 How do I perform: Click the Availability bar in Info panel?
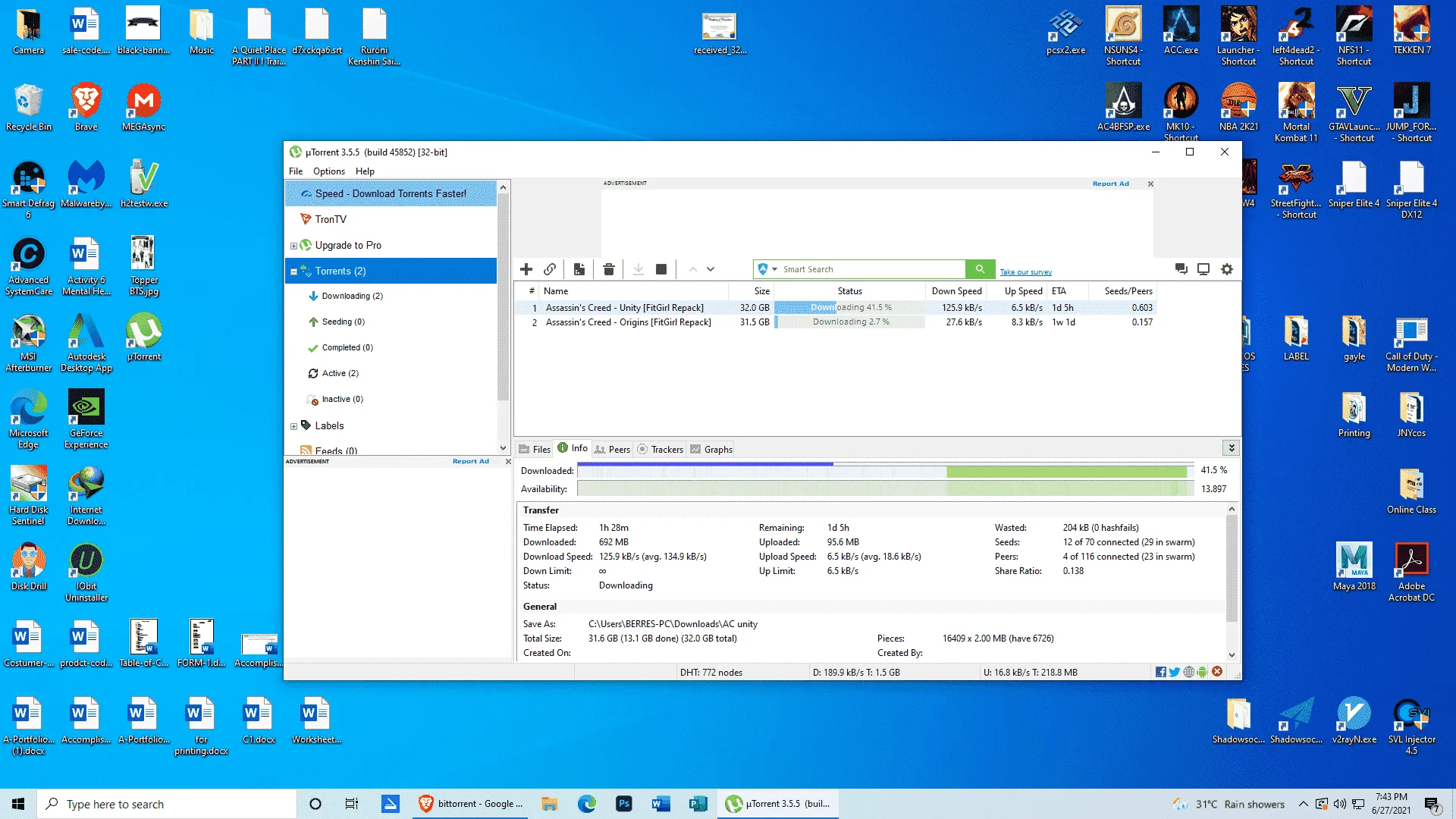click(x=886, y=489)
